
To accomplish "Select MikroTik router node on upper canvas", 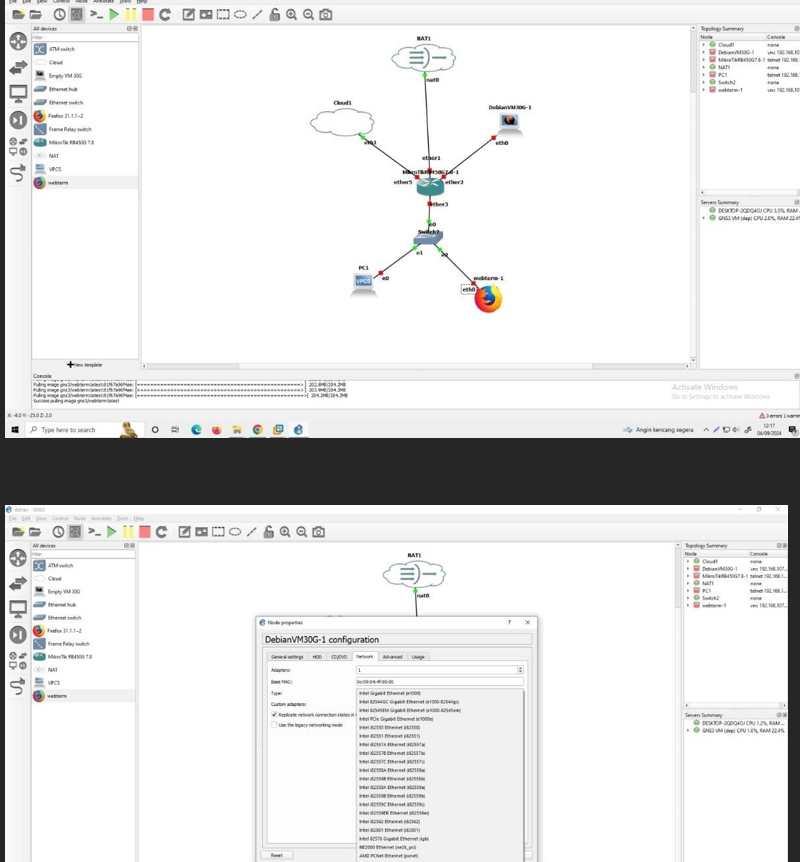I will pos(430,186).
